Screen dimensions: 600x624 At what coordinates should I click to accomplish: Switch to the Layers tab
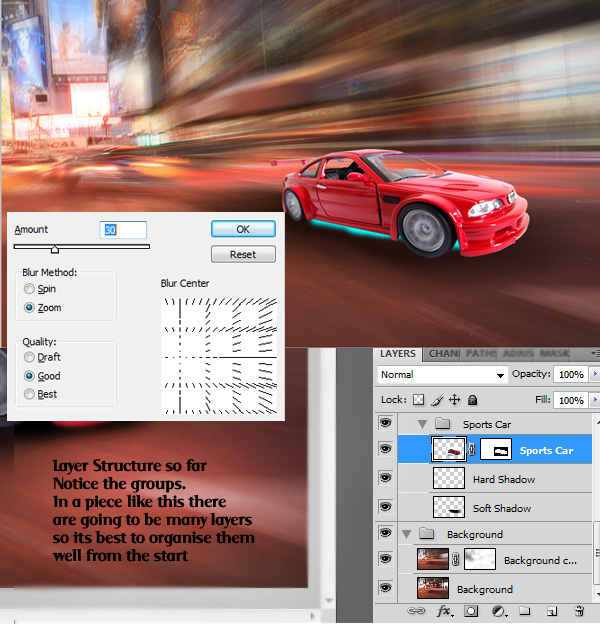point(397,353)
